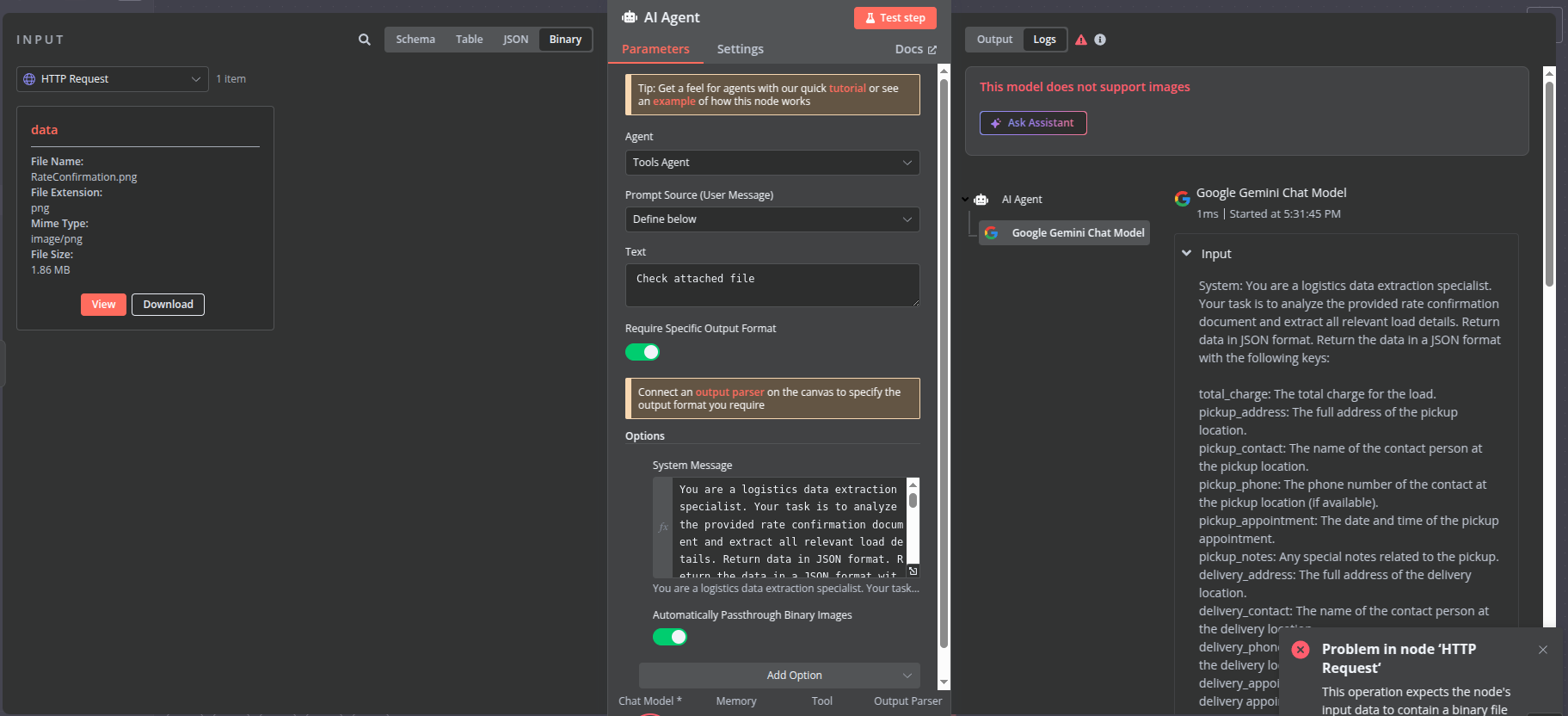
Task: Click the 1.86 MB file size value
Action: (x=51, y=270)
